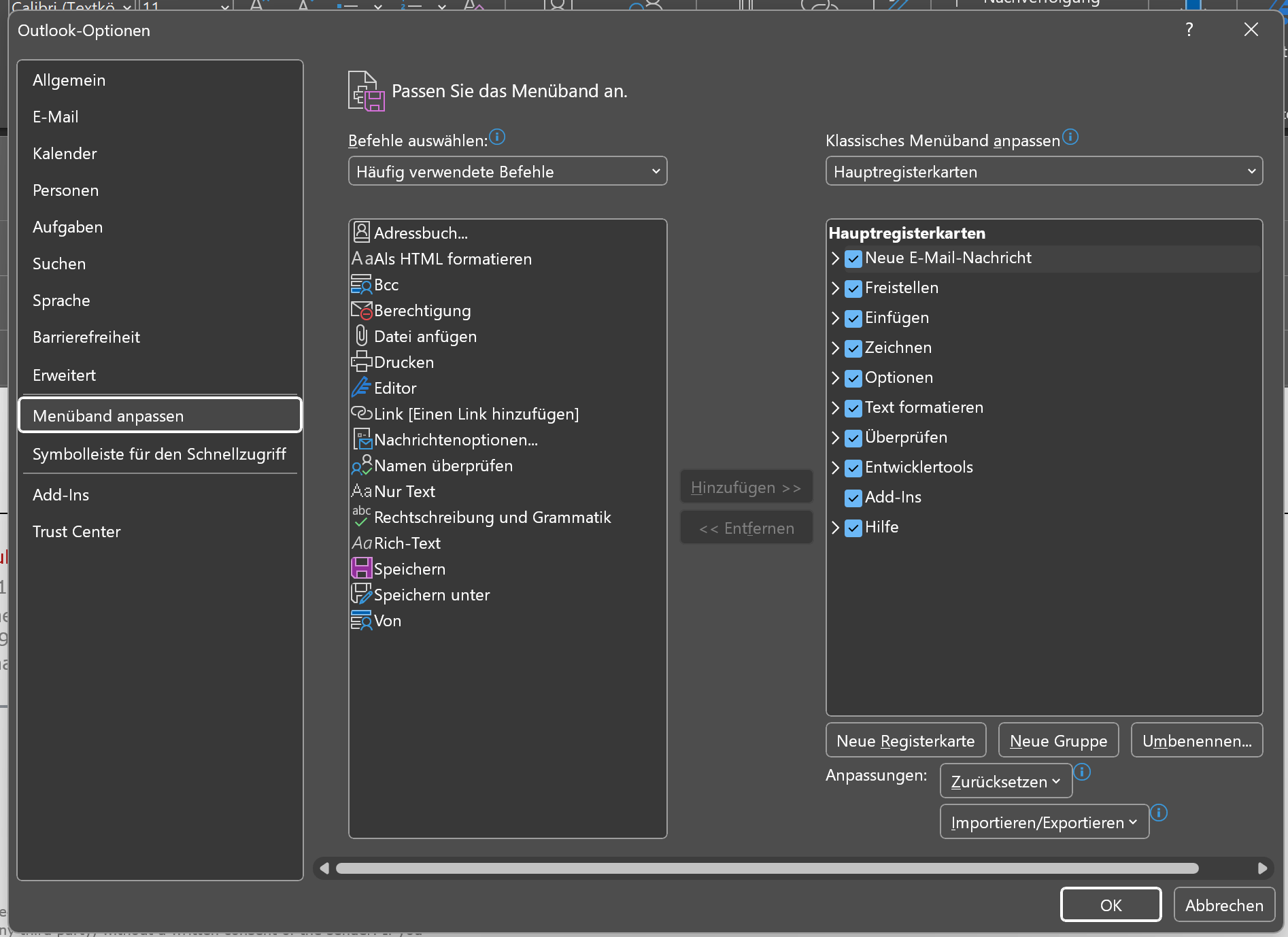Open the Importieren/Exportieren dropdown button
Image resolution: width=1288 pixels, height=937 pixels.
coord(1045,822)
